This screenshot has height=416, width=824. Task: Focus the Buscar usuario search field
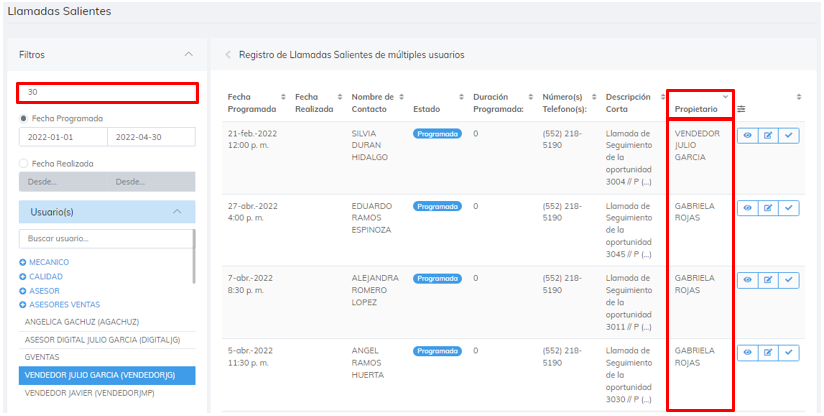[106, 238]
